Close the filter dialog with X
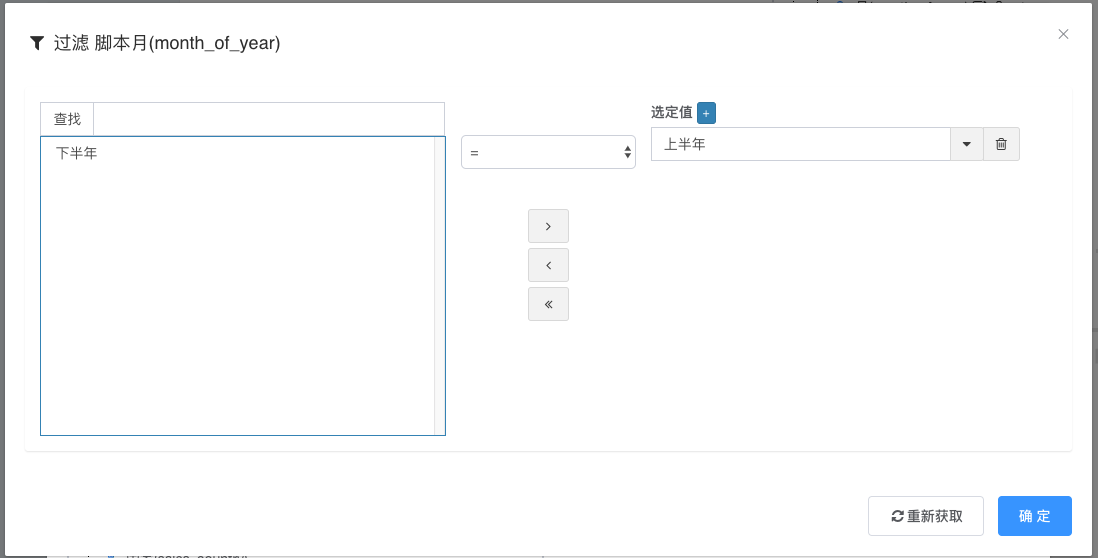Viewport: 1098px width, 558px height. click(x=1063, y=34)
